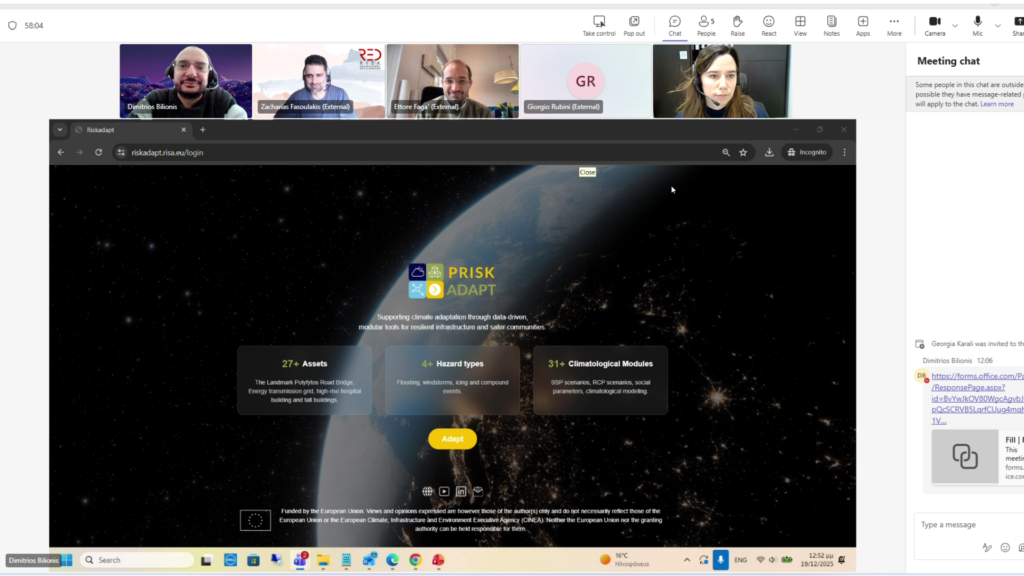
Task: Open the React emoji picker
Action: pos(768,25)
